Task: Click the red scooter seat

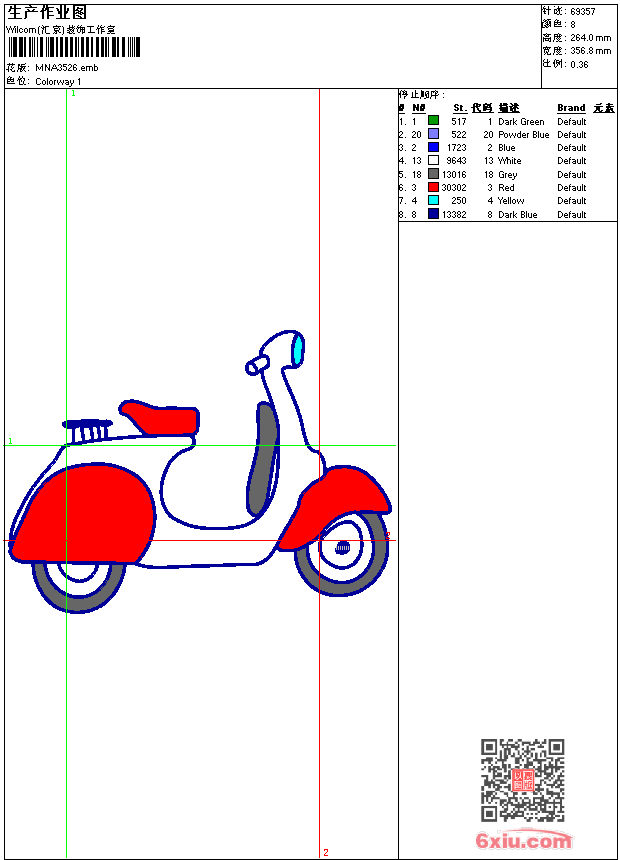Action: tap(160, 418)
